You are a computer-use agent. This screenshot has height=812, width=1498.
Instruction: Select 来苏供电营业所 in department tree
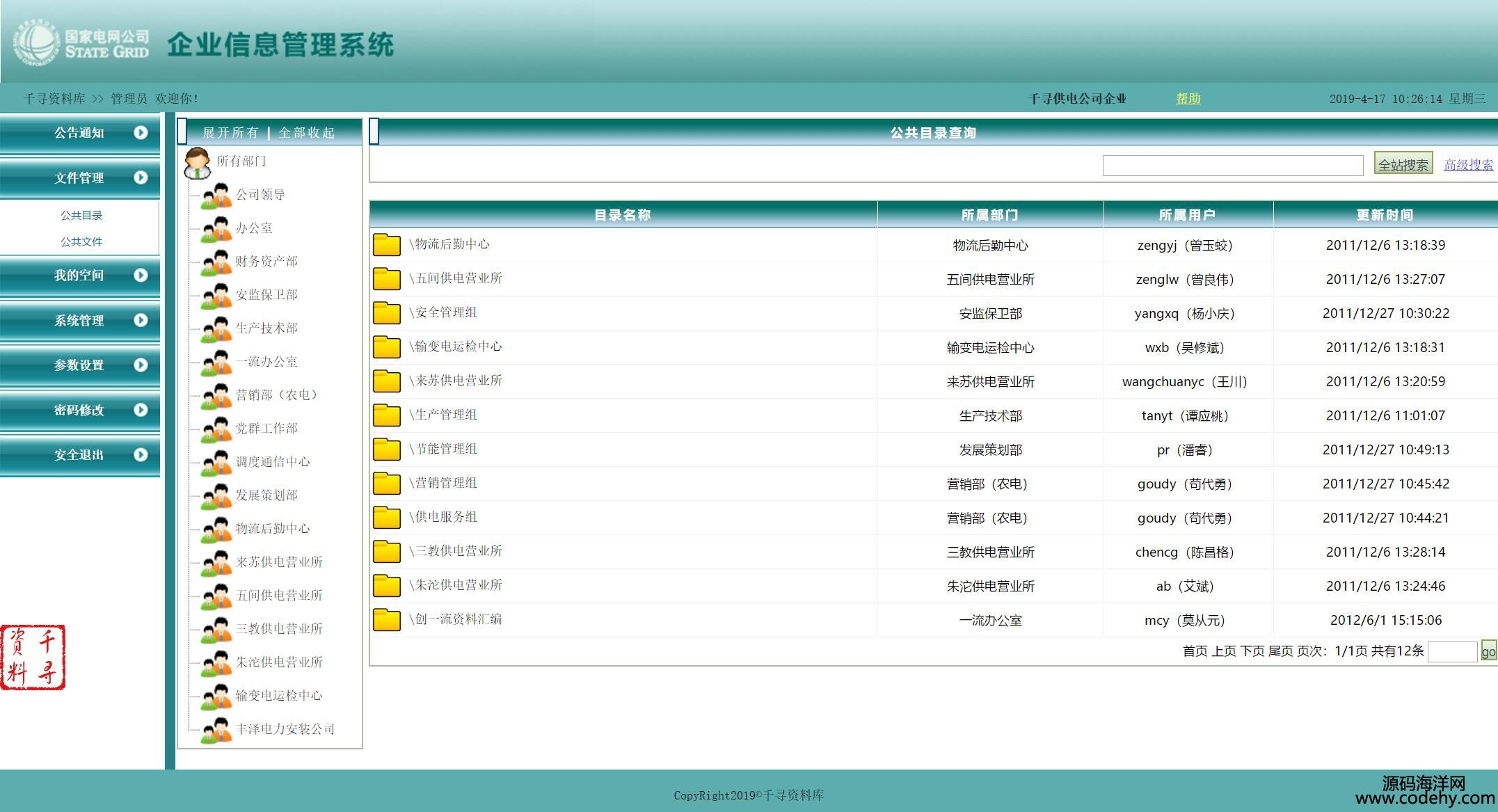tap(279, 562)
